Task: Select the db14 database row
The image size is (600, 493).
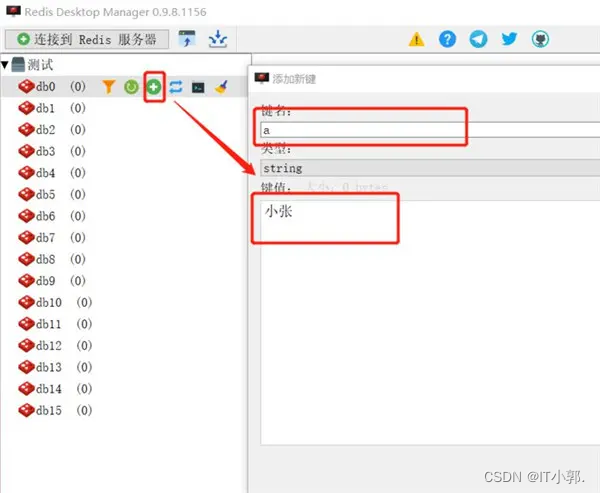Action: click(124, 389)
